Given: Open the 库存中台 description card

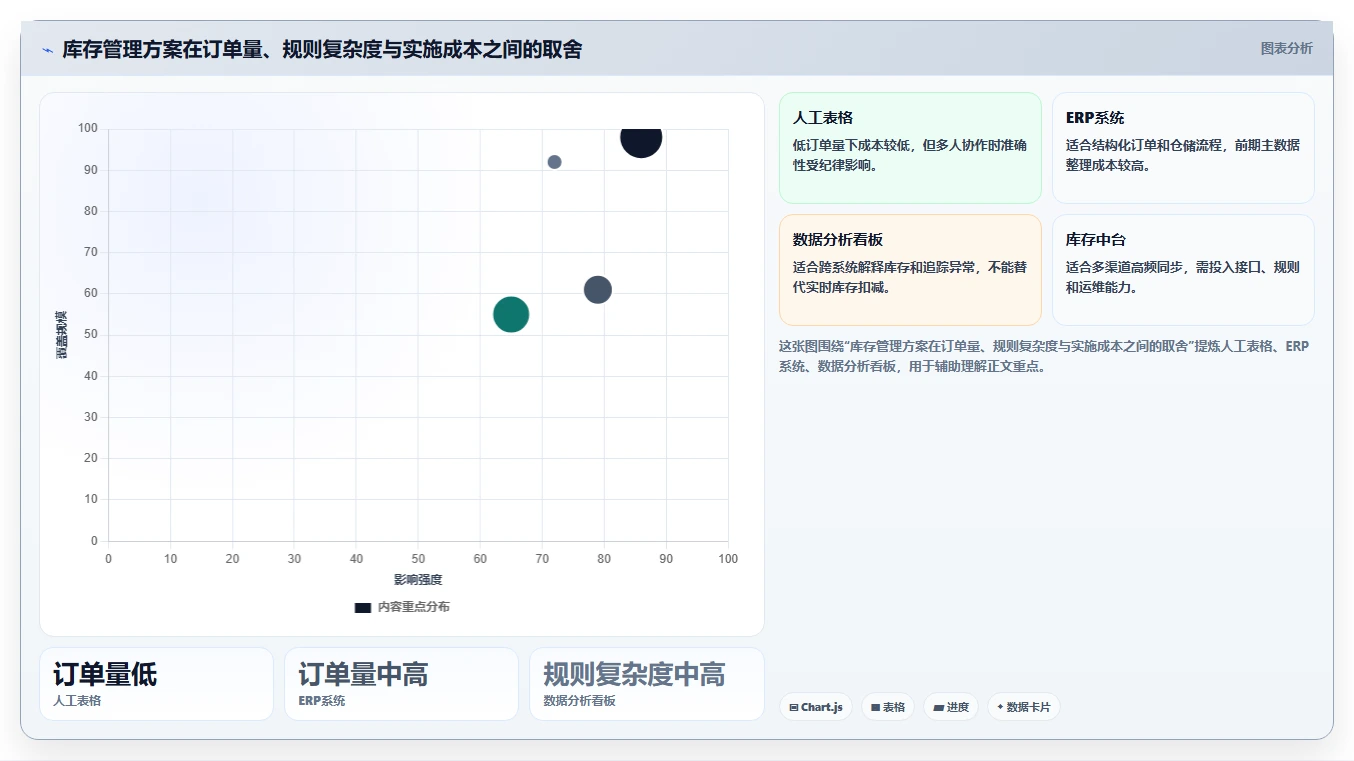Looking at the screenshot, I should click(x=1183, y=270).
